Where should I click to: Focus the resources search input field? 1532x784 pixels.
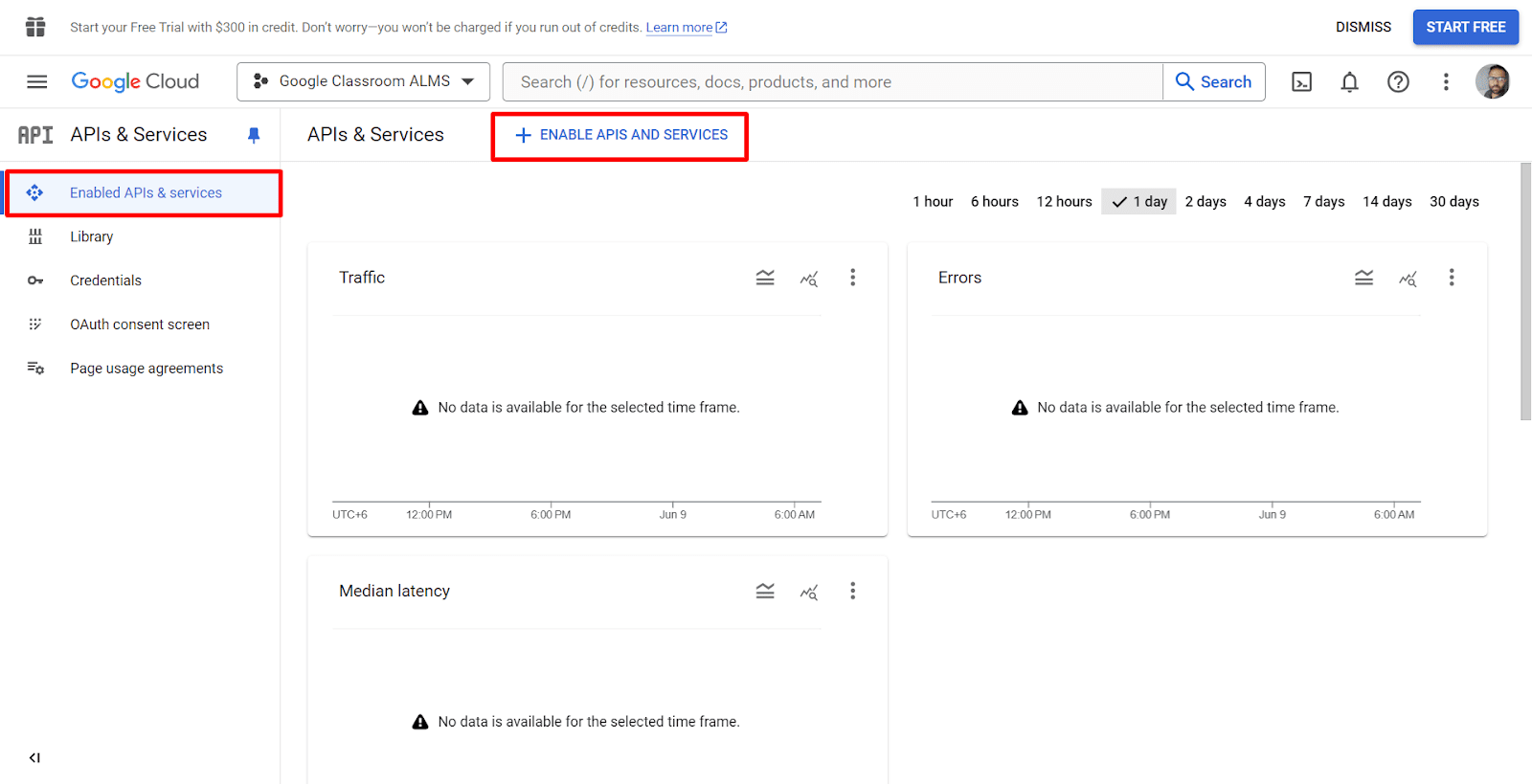(x=832, y=82)
